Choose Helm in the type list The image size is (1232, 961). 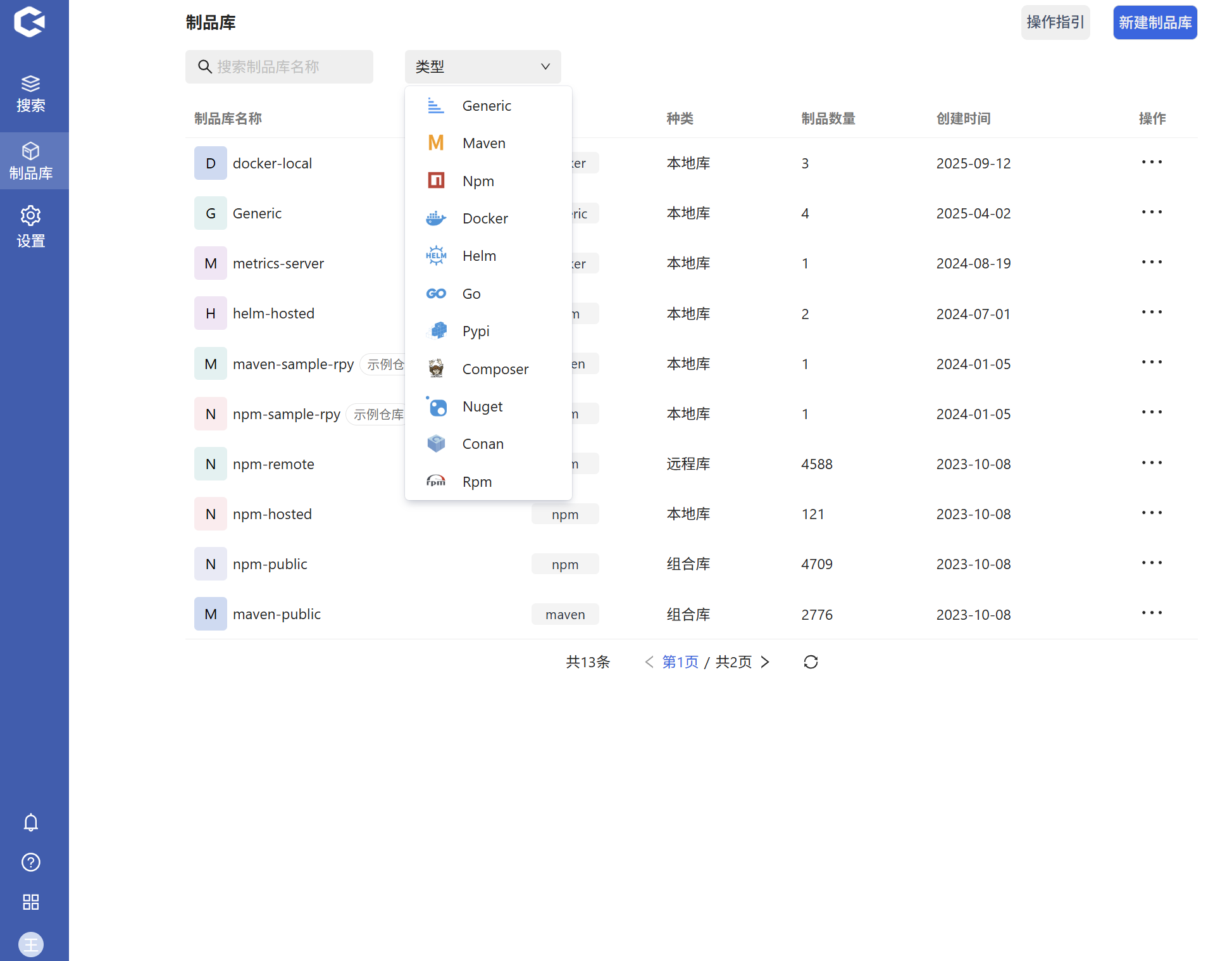coord(479,256)
